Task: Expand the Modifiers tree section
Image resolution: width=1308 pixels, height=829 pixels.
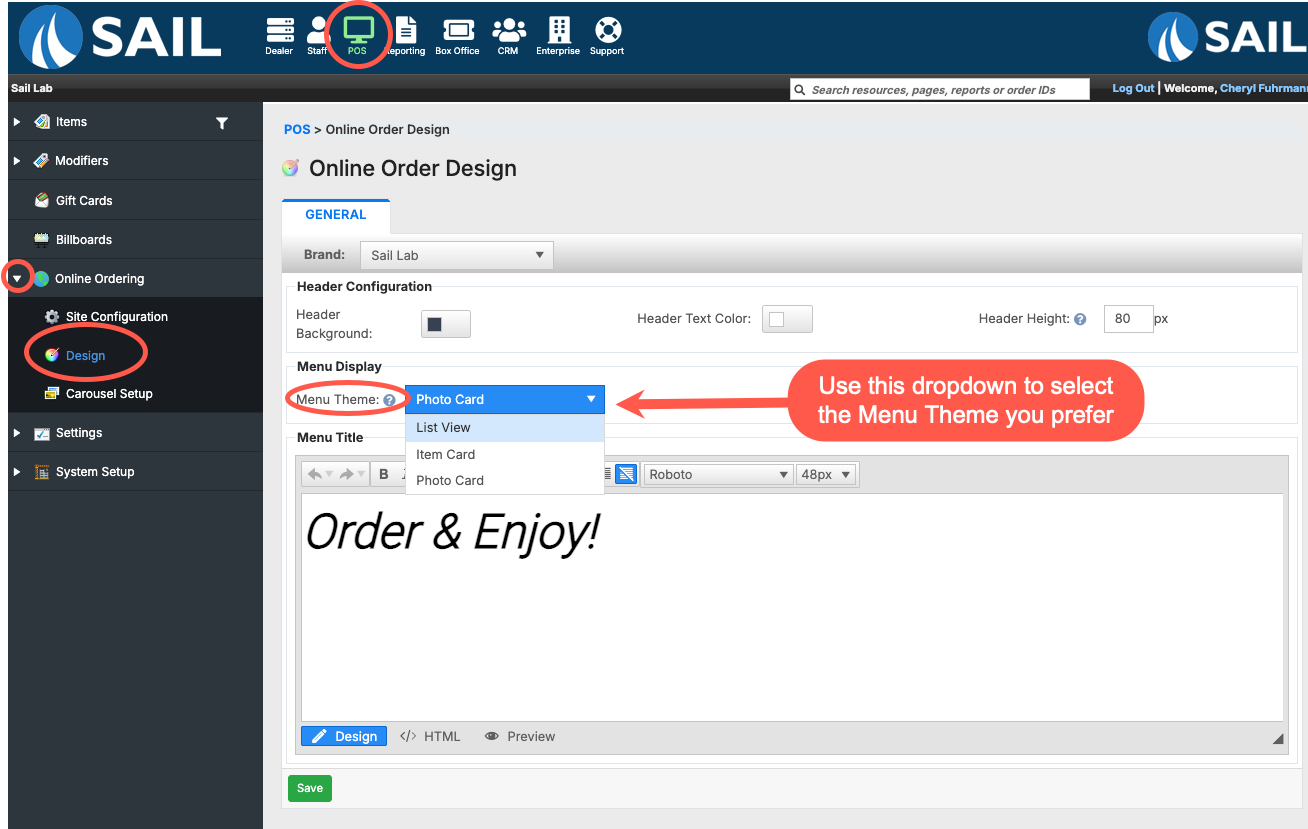Action: point(17,161)
